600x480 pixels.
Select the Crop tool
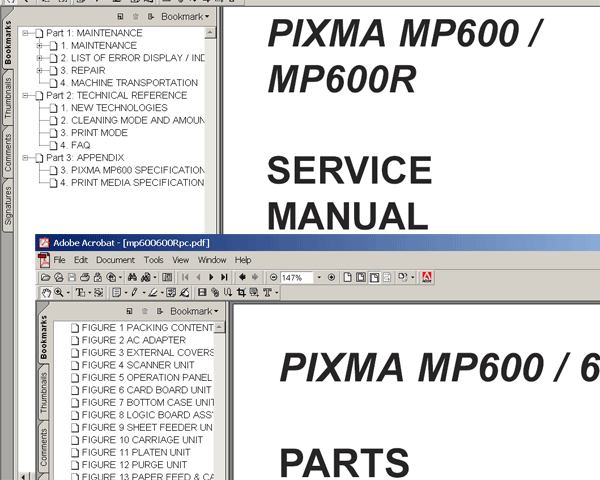(x=241, y=293)
